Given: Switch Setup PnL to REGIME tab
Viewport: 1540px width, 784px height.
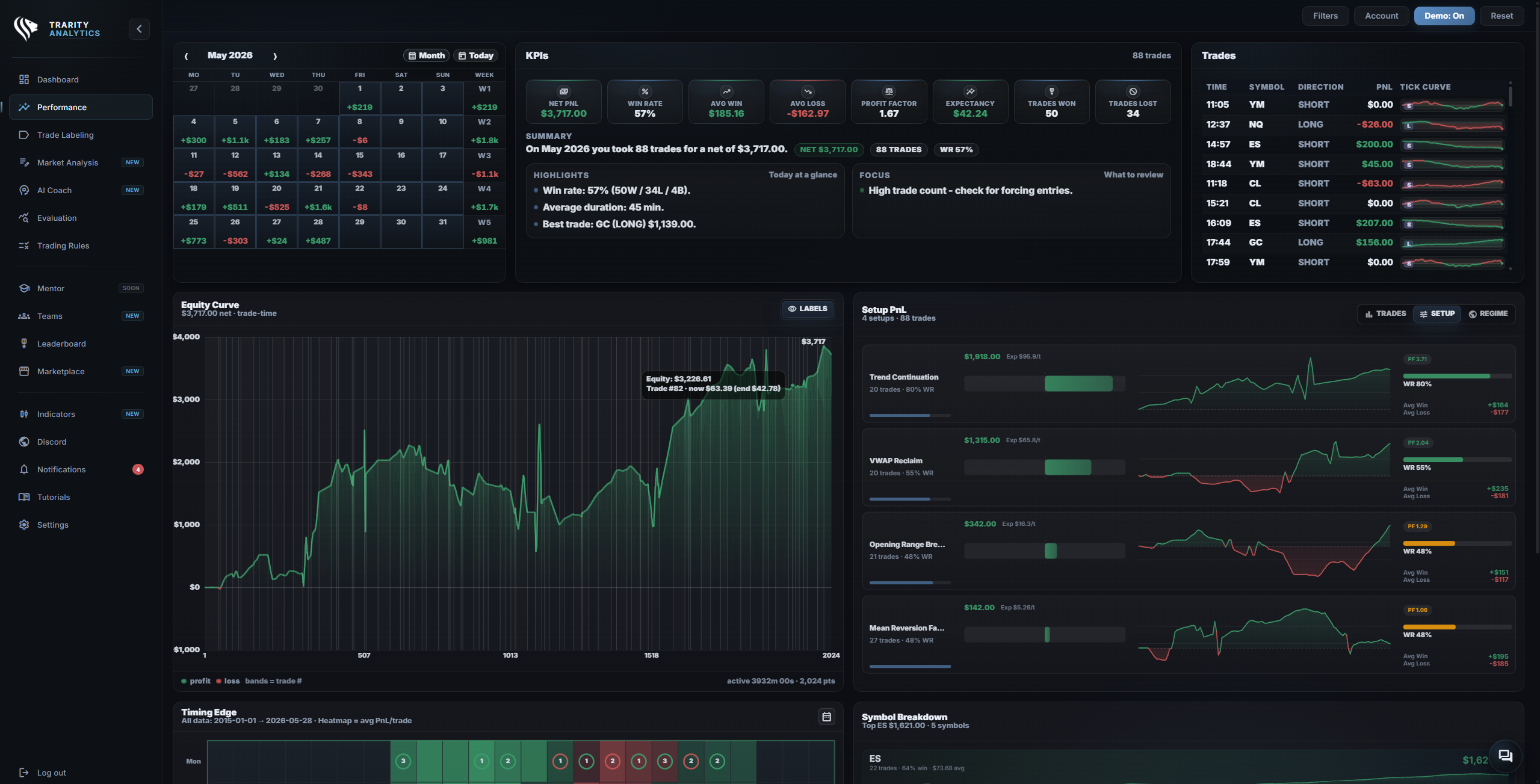Looking at the screenshot, I should [x=1488, y=313].
